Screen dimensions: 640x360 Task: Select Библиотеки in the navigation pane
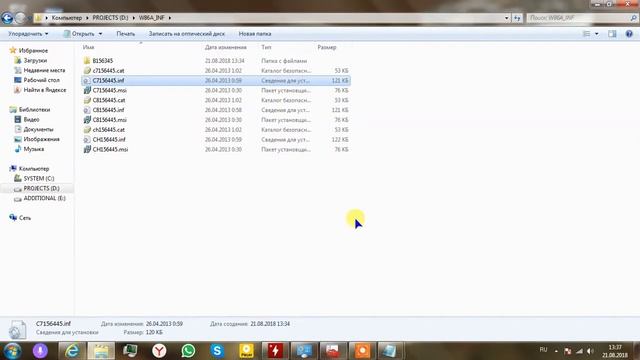click(x=34, y=110)
